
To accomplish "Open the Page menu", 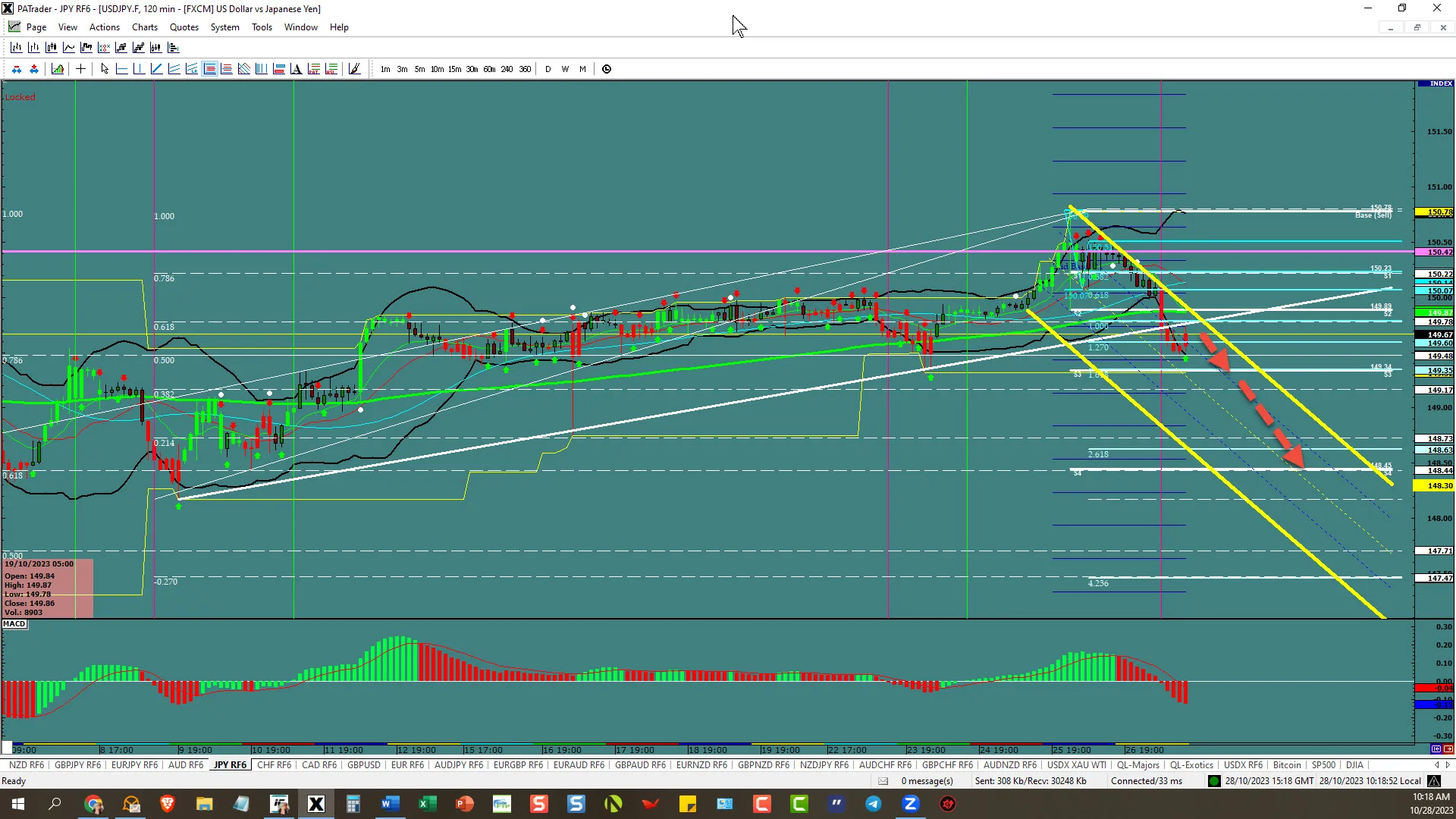I will pyautogui.click(x=36, y=27).
